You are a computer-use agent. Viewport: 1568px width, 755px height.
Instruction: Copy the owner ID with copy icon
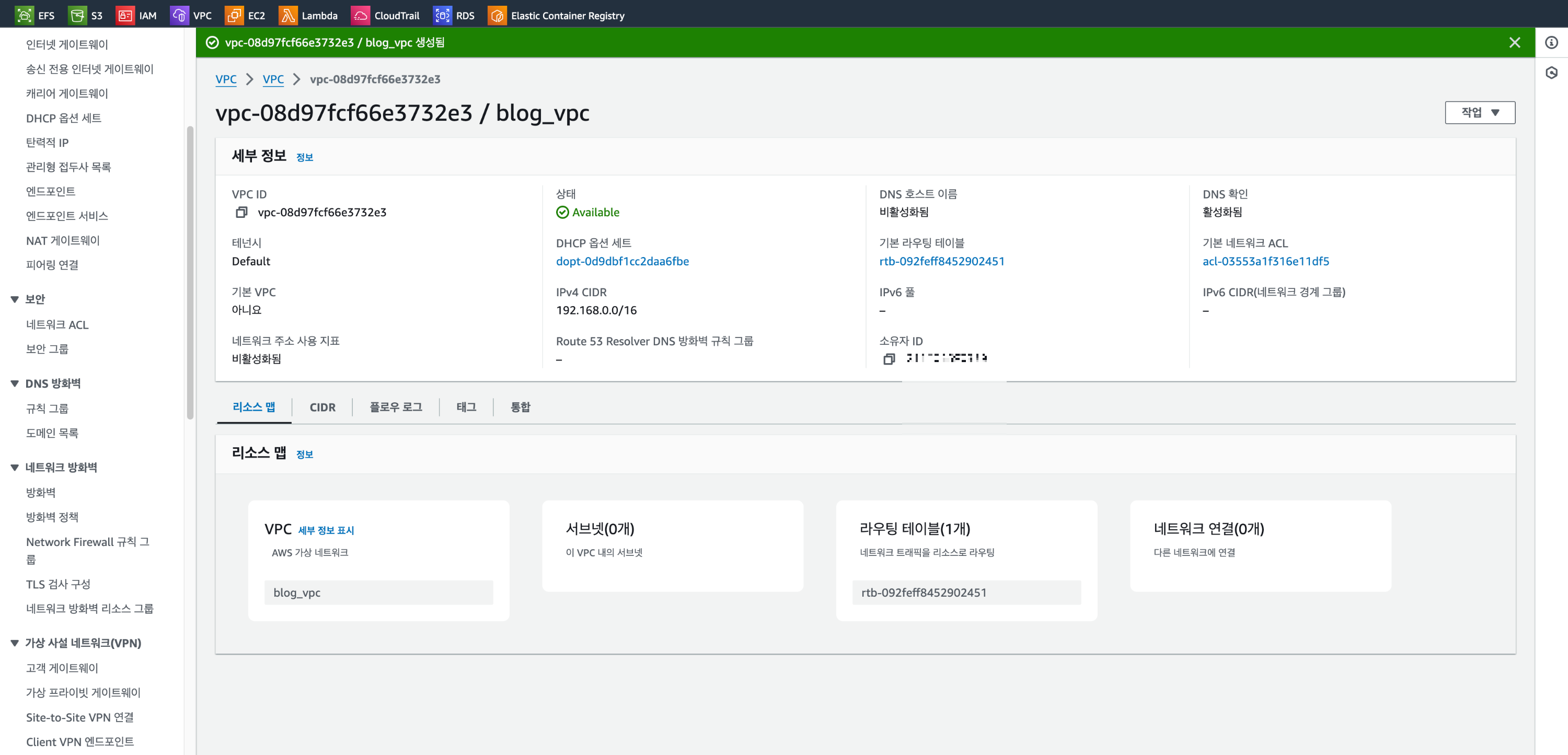click(889, 359)
